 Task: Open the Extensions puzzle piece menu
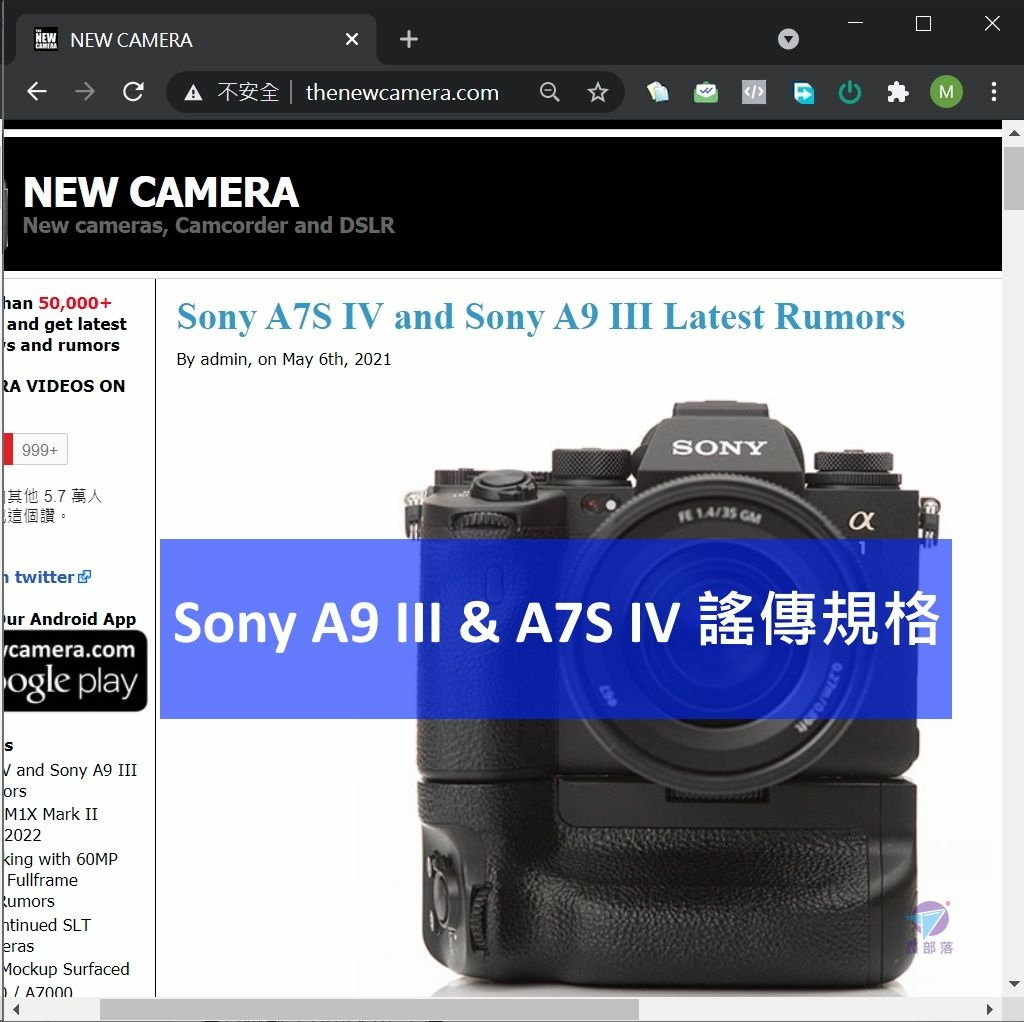pos(898,92)
